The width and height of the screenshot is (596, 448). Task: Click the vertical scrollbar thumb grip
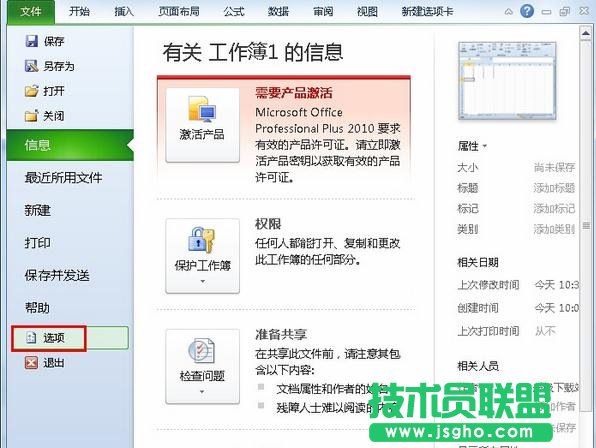click(586, 226)
